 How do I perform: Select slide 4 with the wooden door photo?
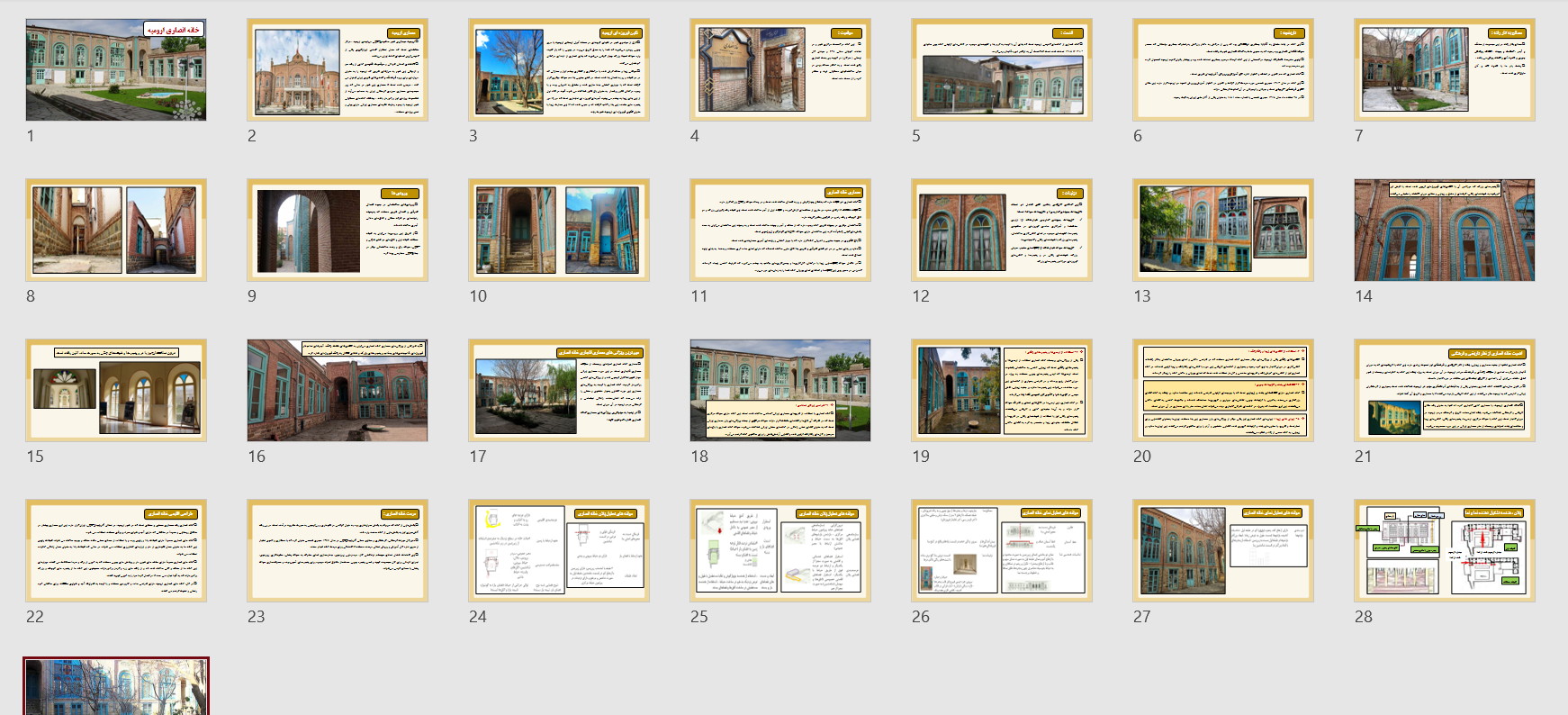pos(780,70)
